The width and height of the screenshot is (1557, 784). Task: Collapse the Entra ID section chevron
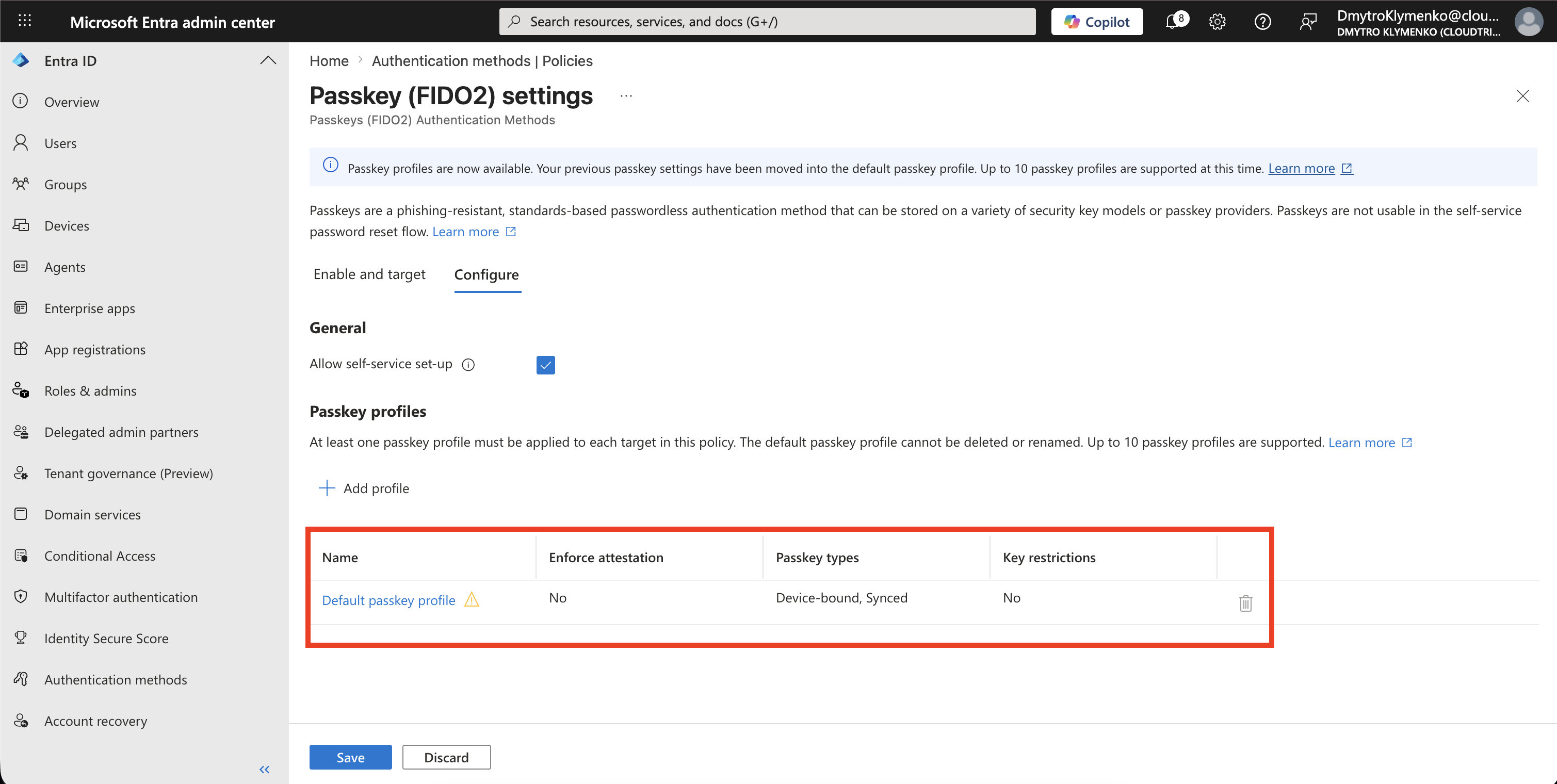[x=268, y=60]
